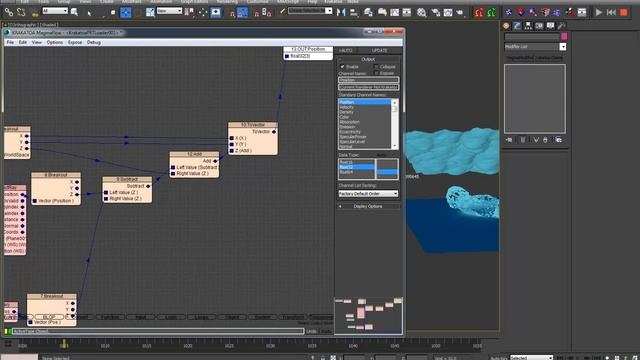Open View menu in MagmaFlow window
This screenshot has height=360, width=640.
[37, 42]
